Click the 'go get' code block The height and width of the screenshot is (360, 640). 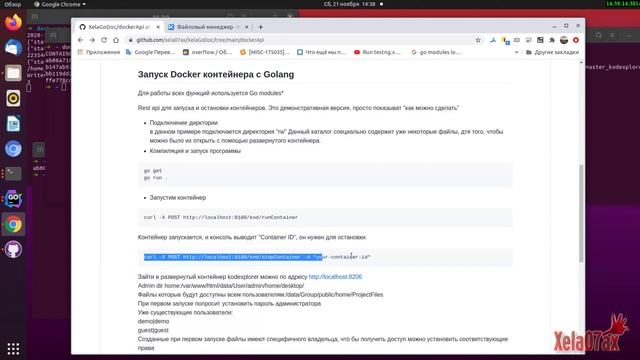click(325, 174)
